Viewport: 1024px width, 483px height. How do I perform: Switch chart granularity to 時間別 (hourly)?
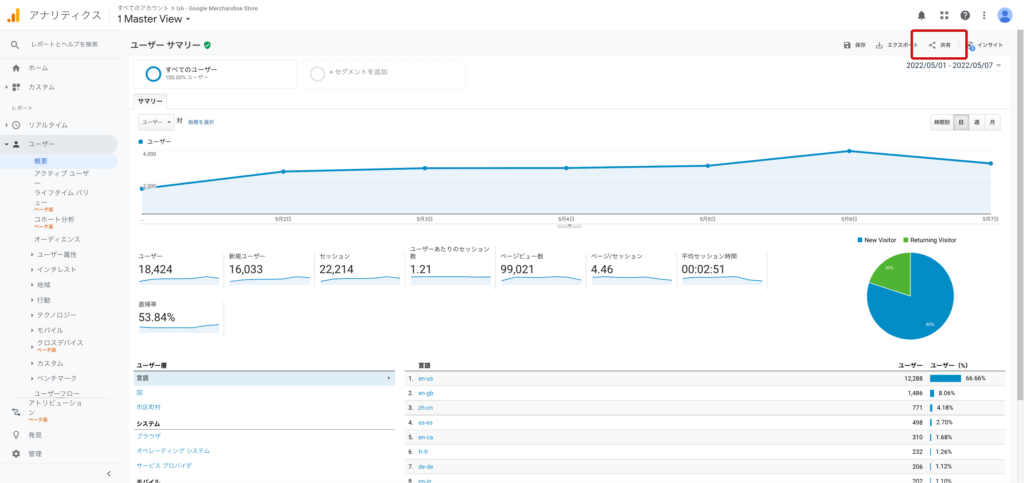[940, 122]
